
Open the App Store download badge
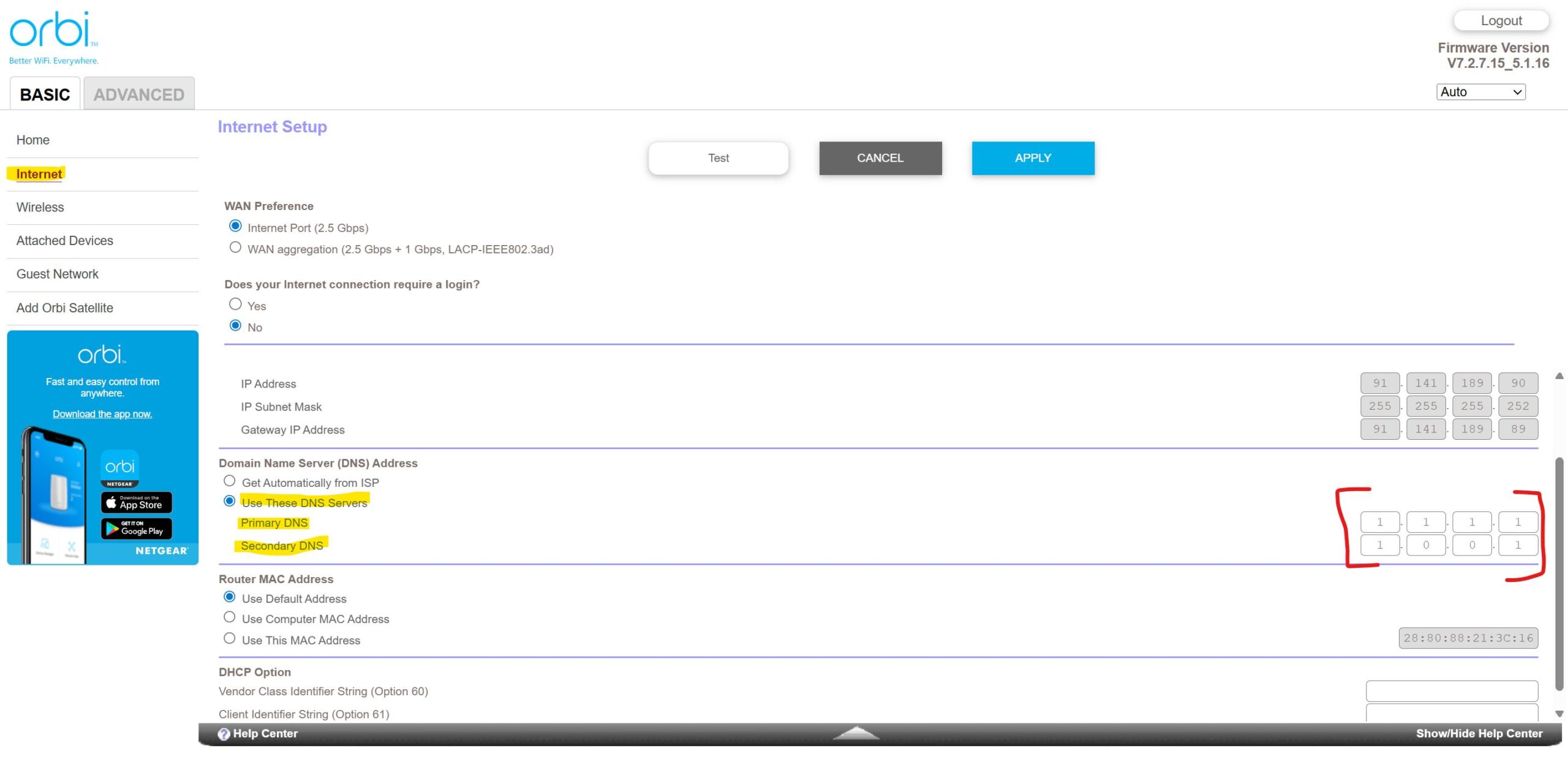(x=137, y=502)
